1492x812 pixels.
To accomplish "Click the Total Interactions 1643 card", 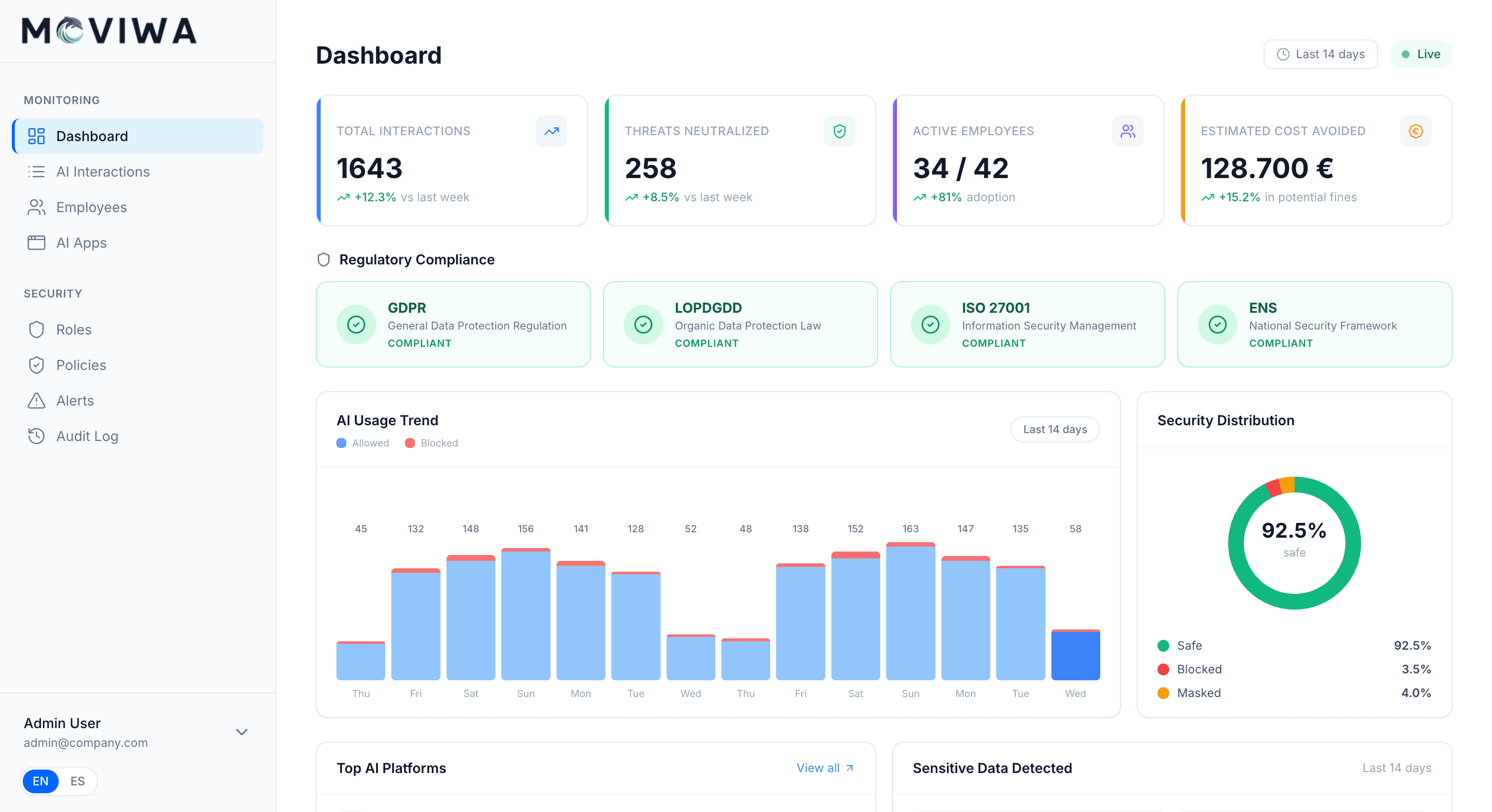I will pos(452,160).
